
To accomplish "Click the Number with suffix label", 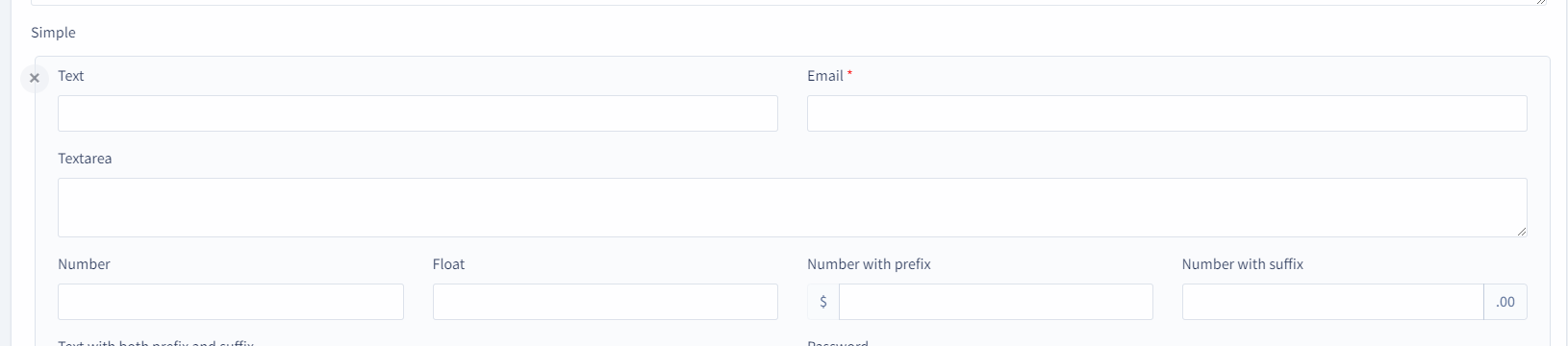I will click(x=1243, y=264).
